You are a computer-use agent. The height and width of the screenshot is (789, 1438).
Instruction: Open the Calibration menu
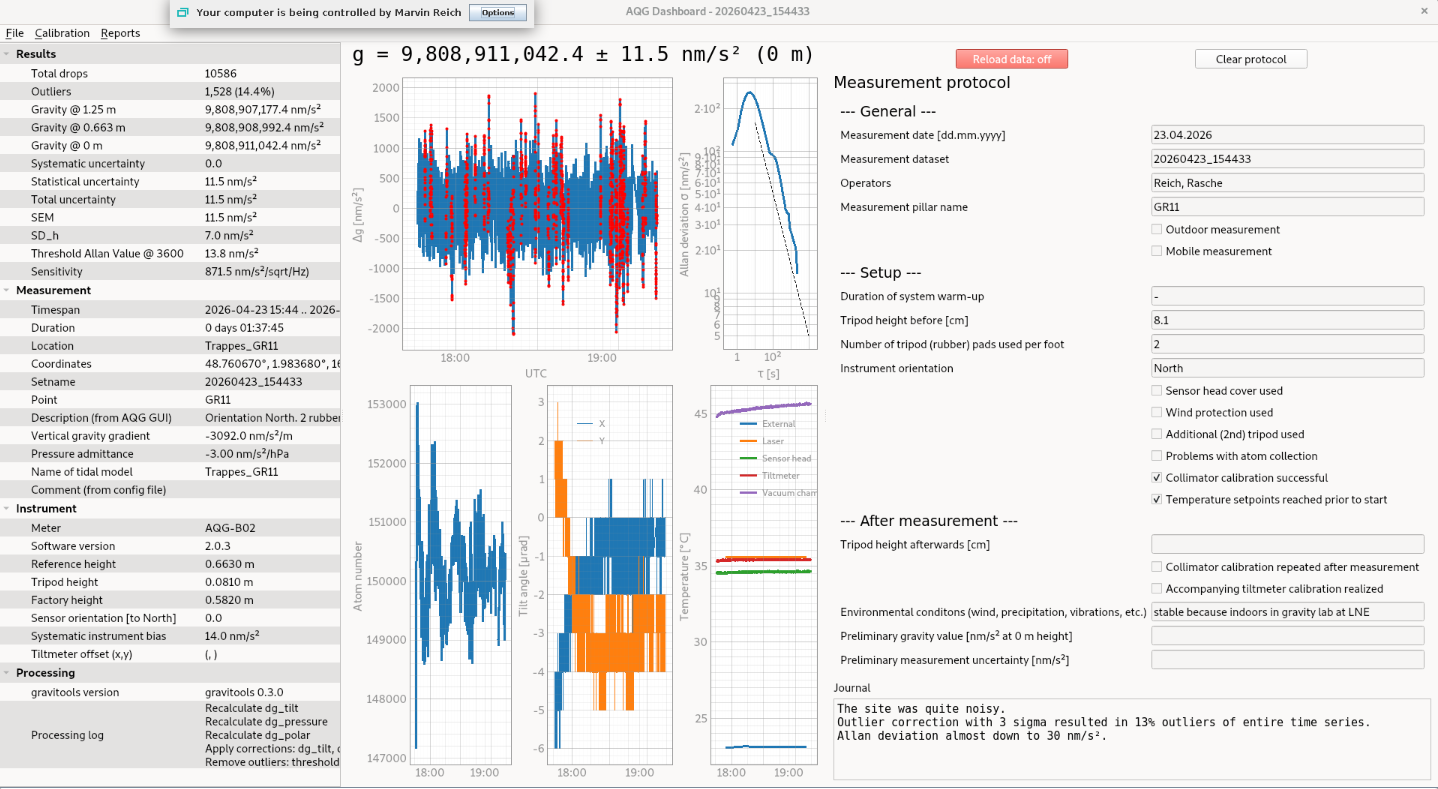(62, 33)
